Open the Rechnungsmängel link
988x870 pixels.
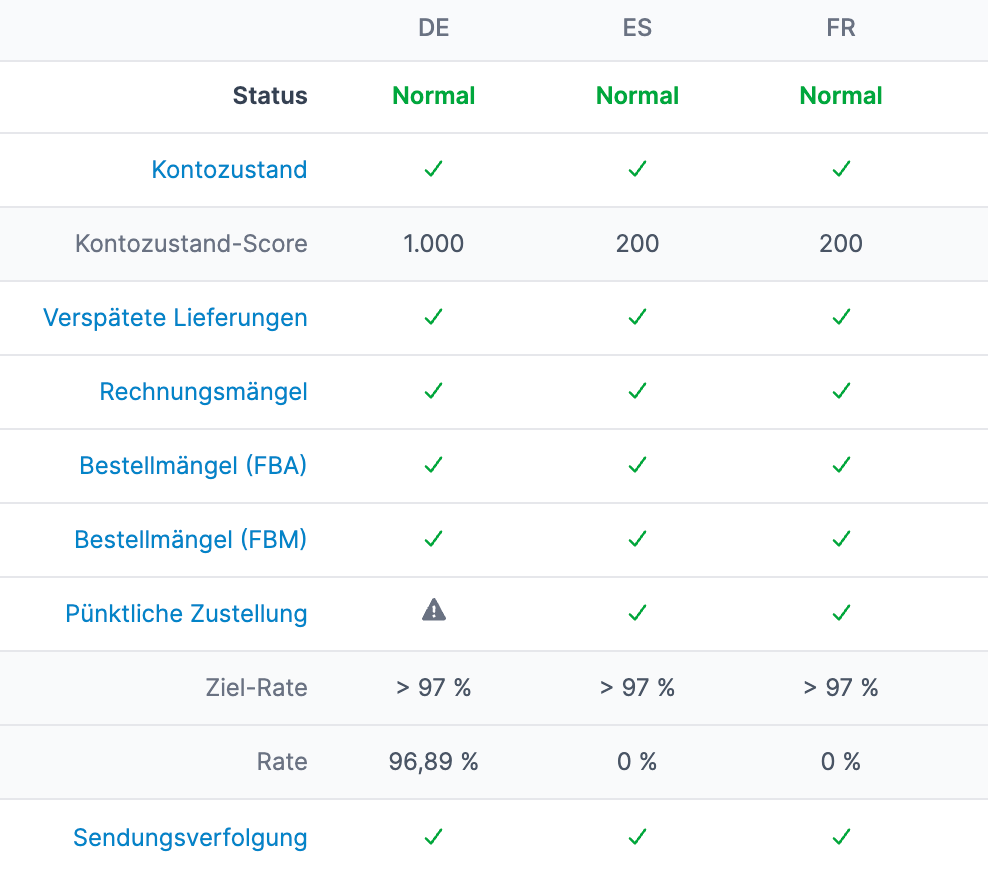click(x=203, y=391)
